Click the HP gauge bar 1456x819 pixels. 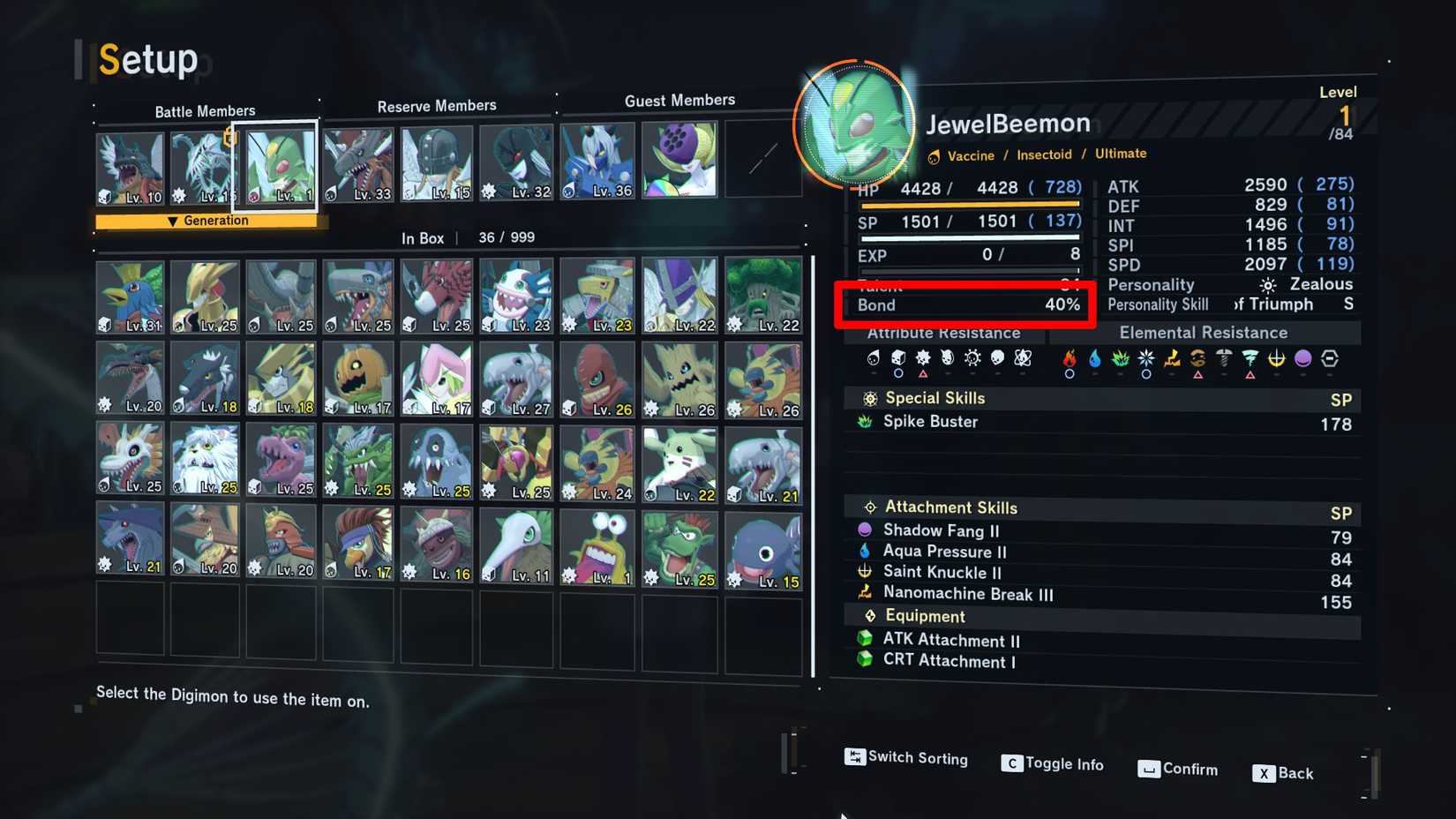pos(970,205)
